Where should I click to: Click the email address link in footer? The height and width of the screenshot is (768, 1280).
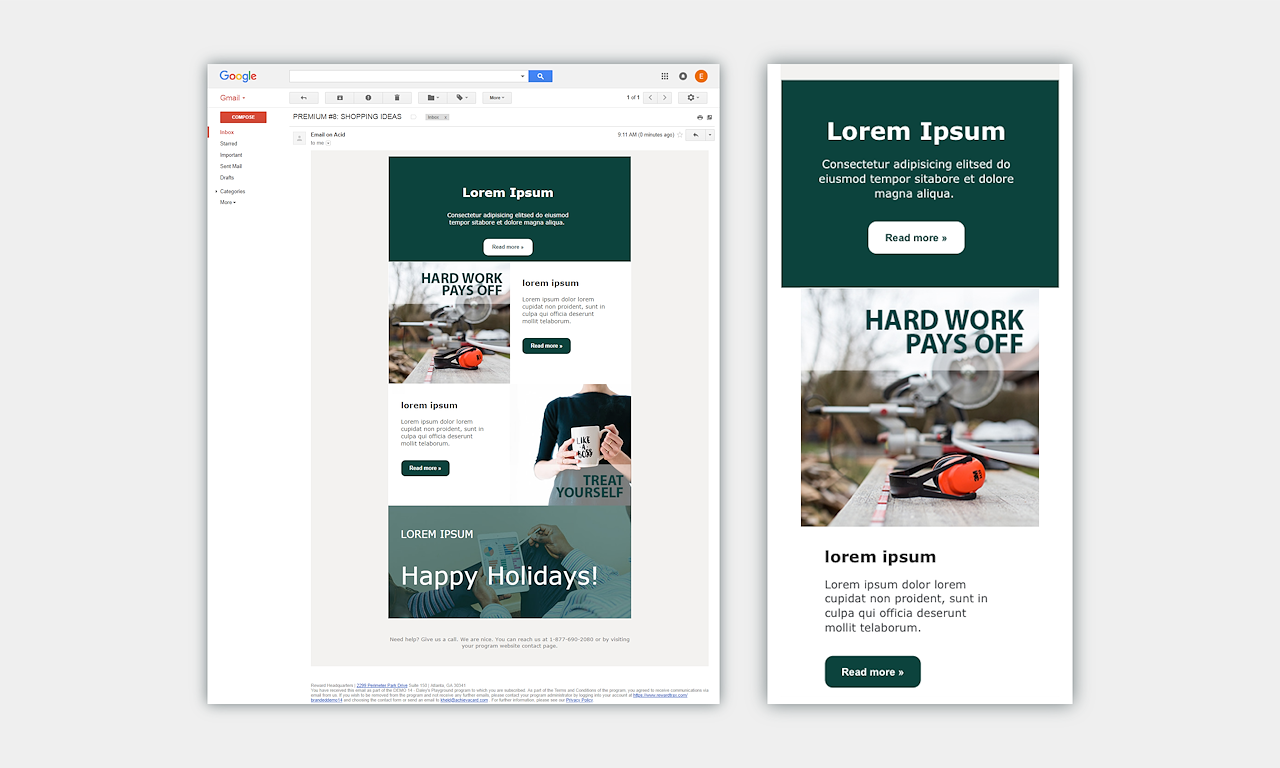click(x=464, y=700)
